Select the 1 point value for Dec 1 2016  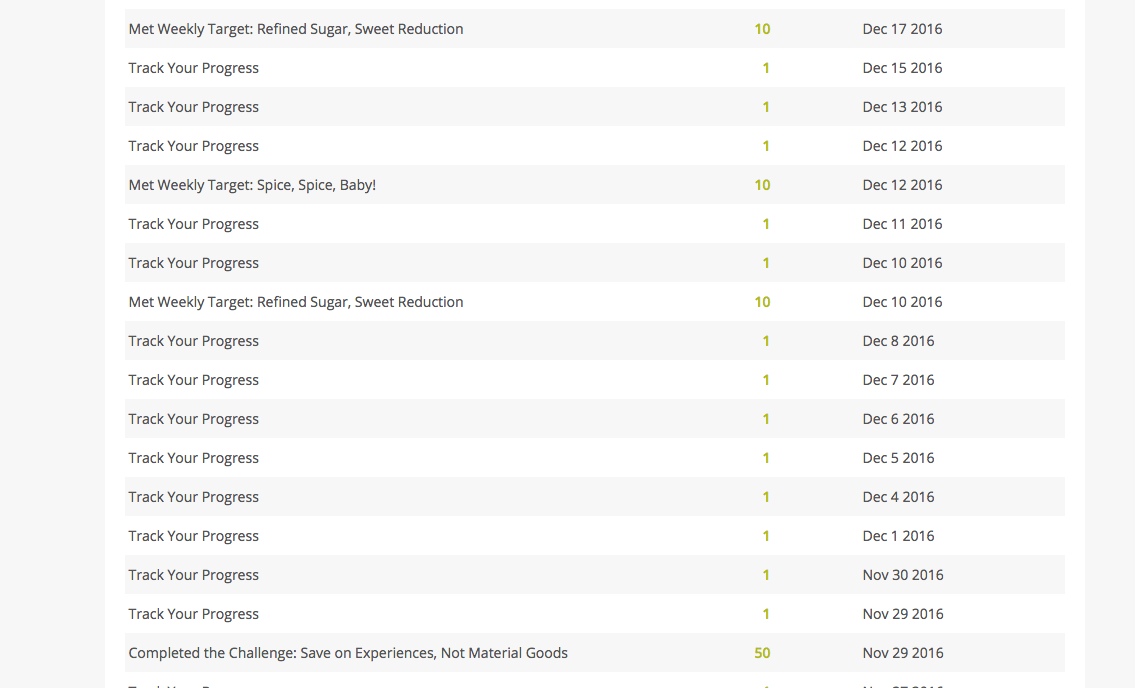[x=766, y=537]
